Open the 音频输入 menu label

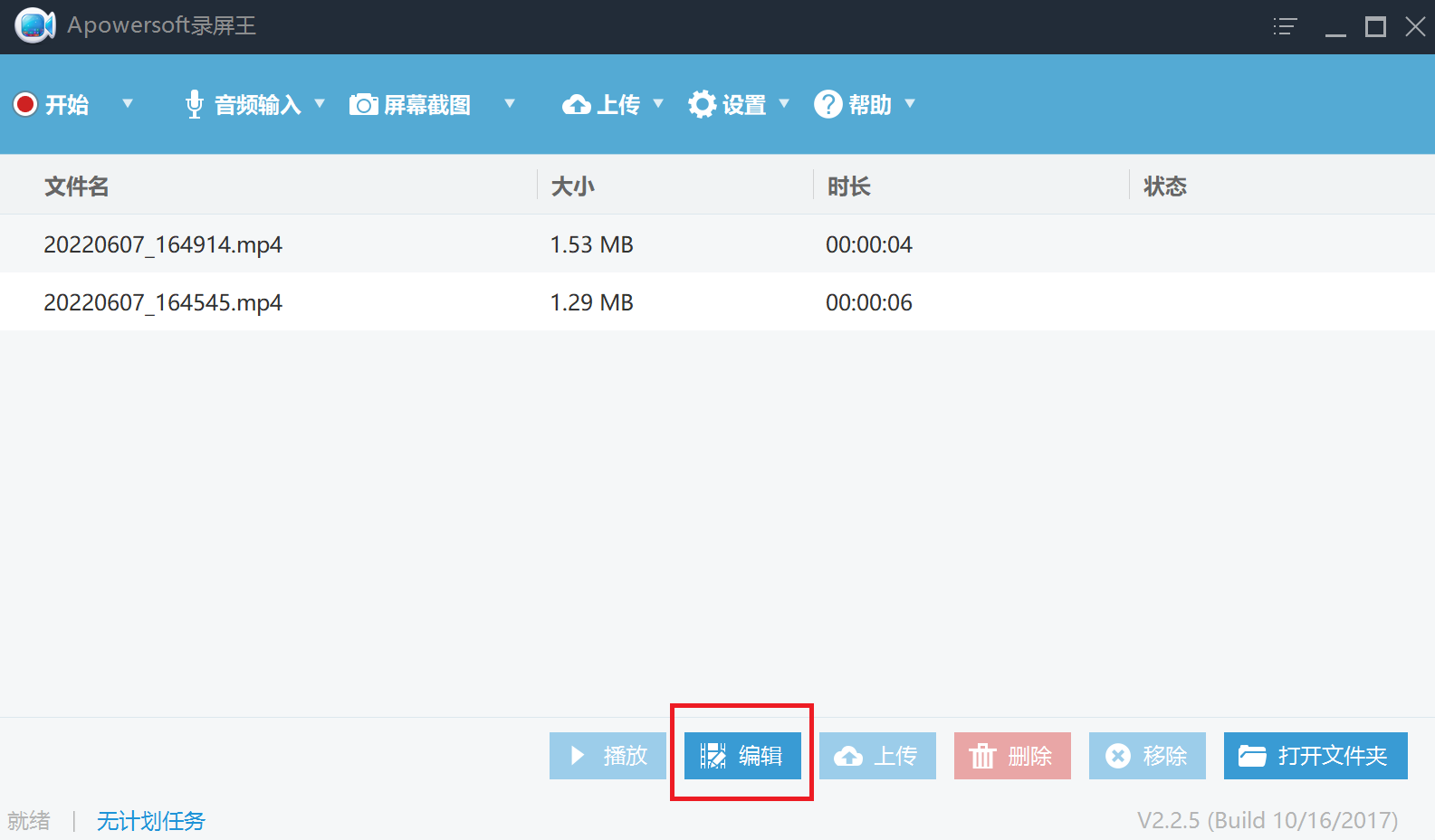(257, 105)
